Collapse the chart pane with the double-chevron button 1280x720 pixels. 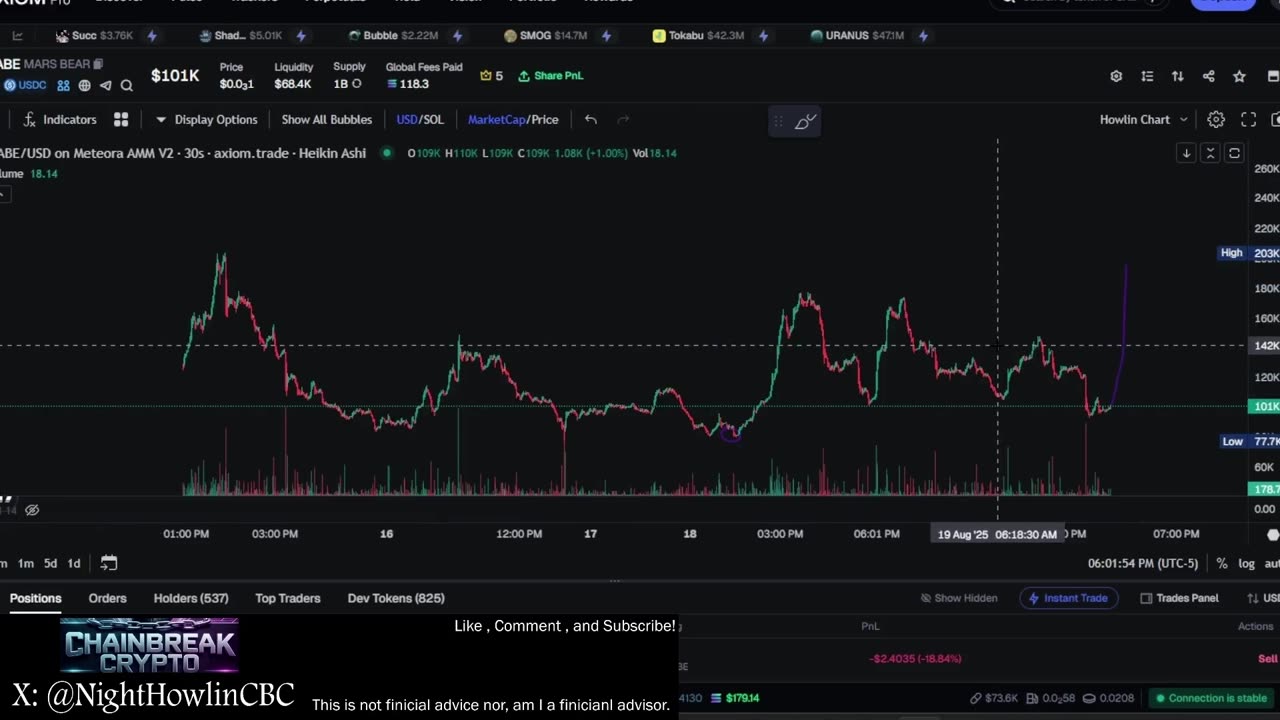click(x=1210, y=153)
